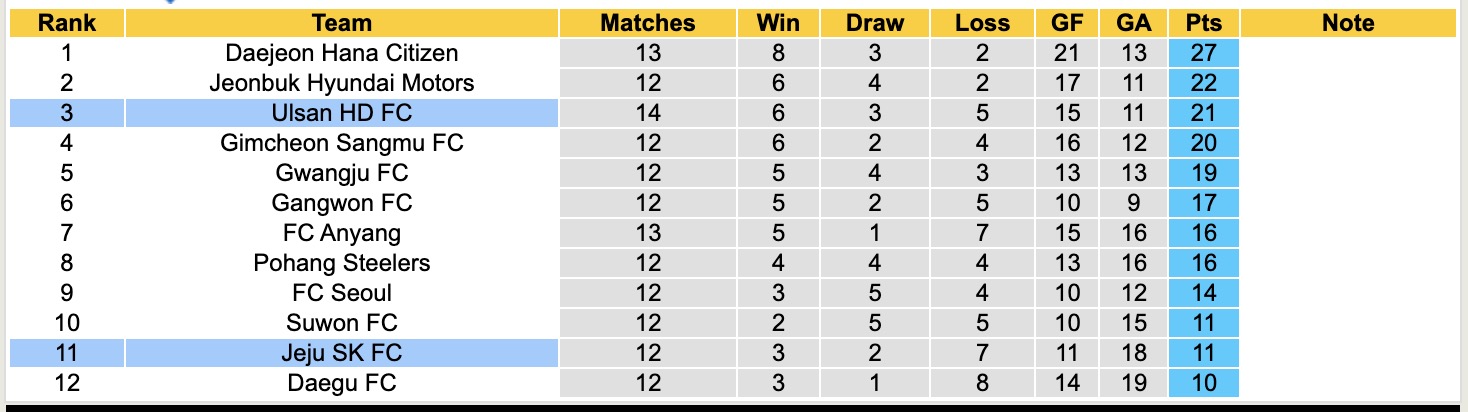1468x412 pixels.
Task: Click the Matches column header
Action: pos(648,23)
